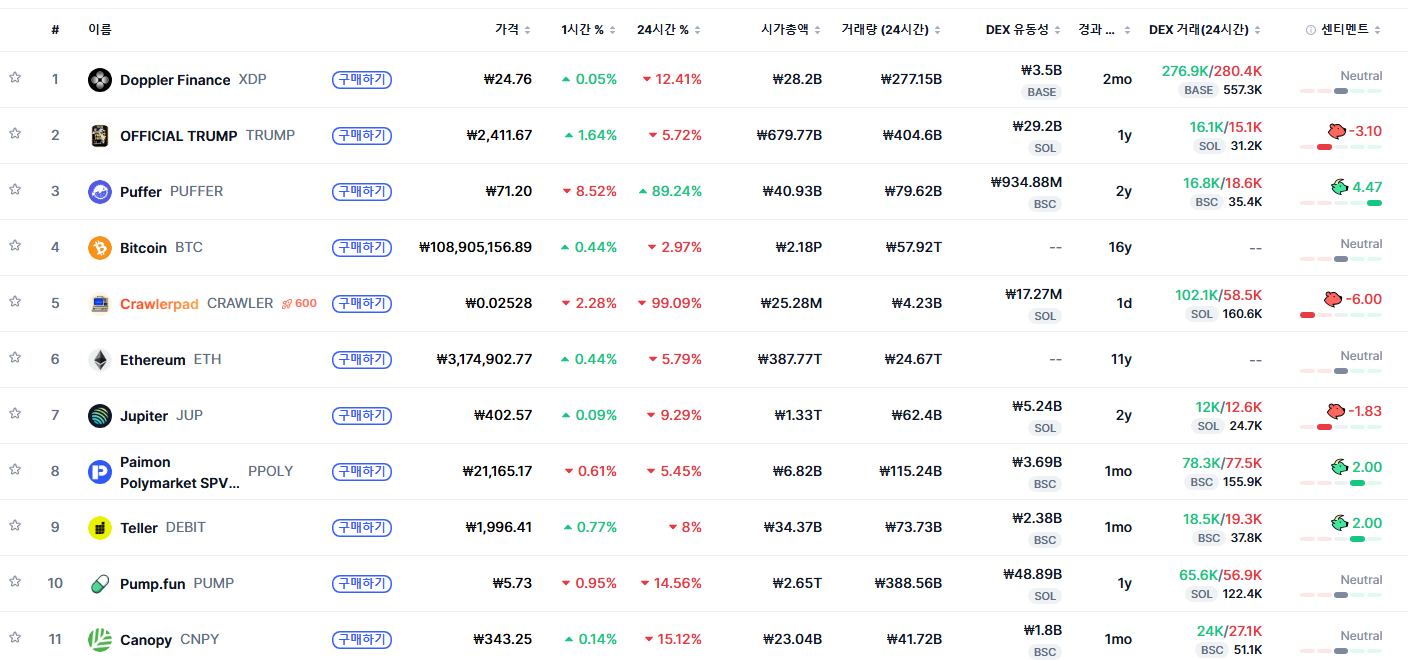Toggle the Teller watchlist star

coord(15,526)
